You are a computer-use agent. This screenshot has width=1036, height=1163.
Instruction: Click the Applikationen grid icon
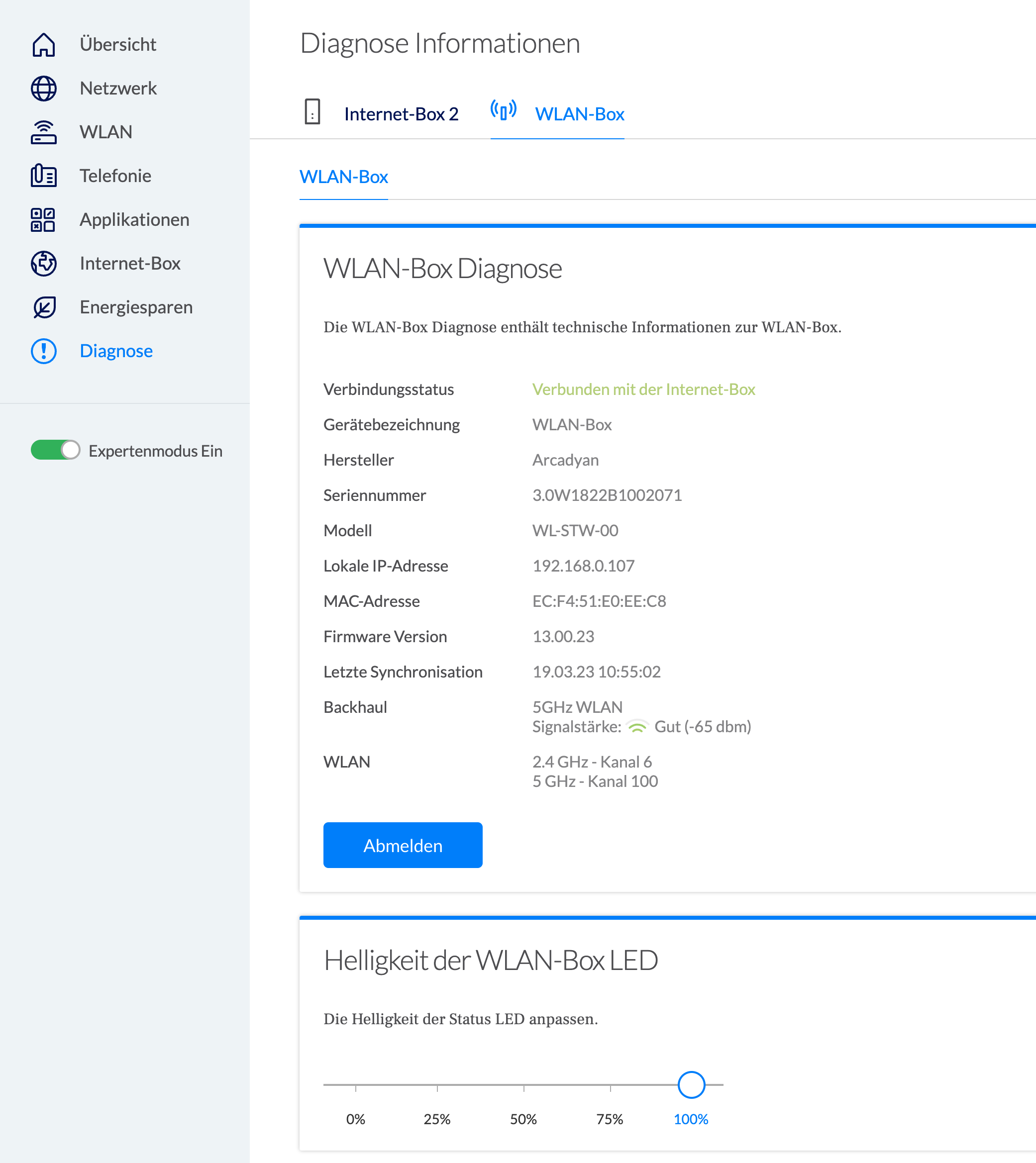44,220
